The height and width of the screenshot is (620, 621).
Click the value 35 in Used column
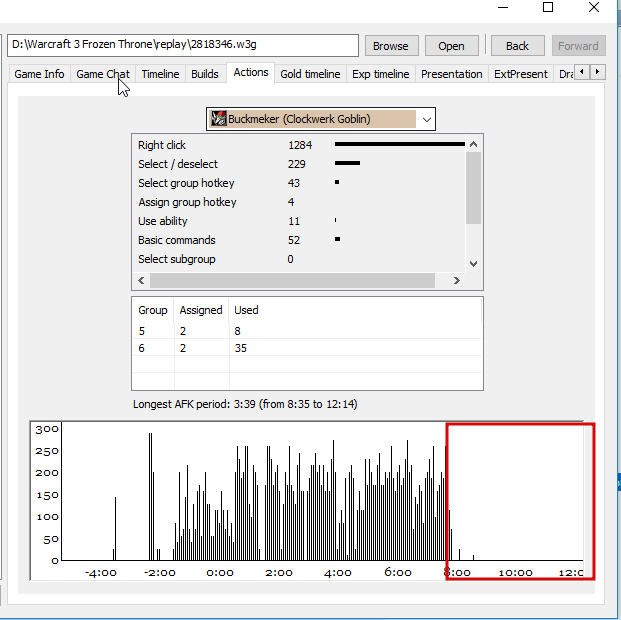click(240, 348)
